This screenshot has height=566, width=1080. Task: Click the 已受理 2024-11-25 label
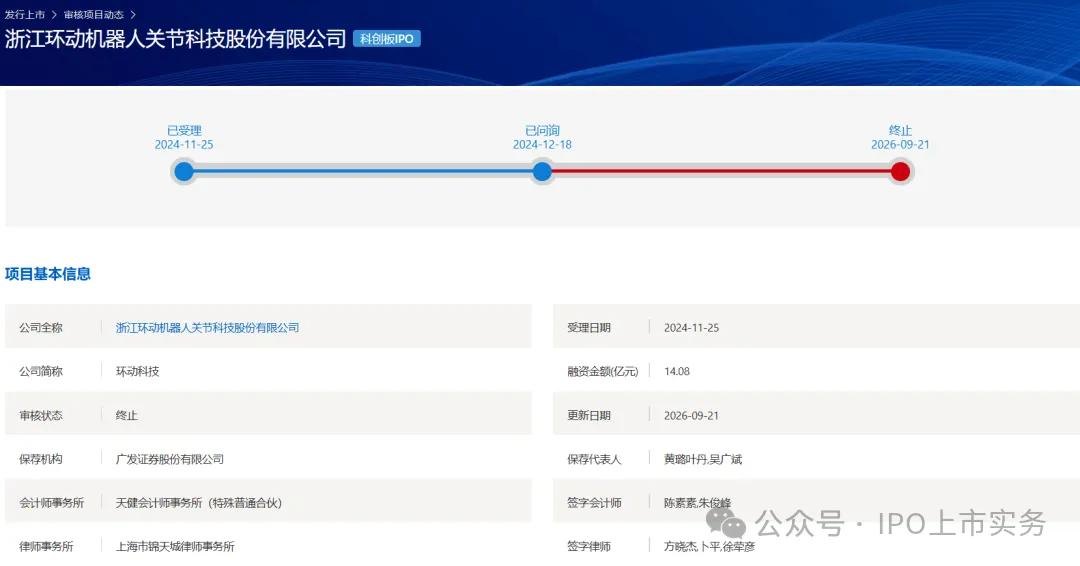tap(184, 137)
